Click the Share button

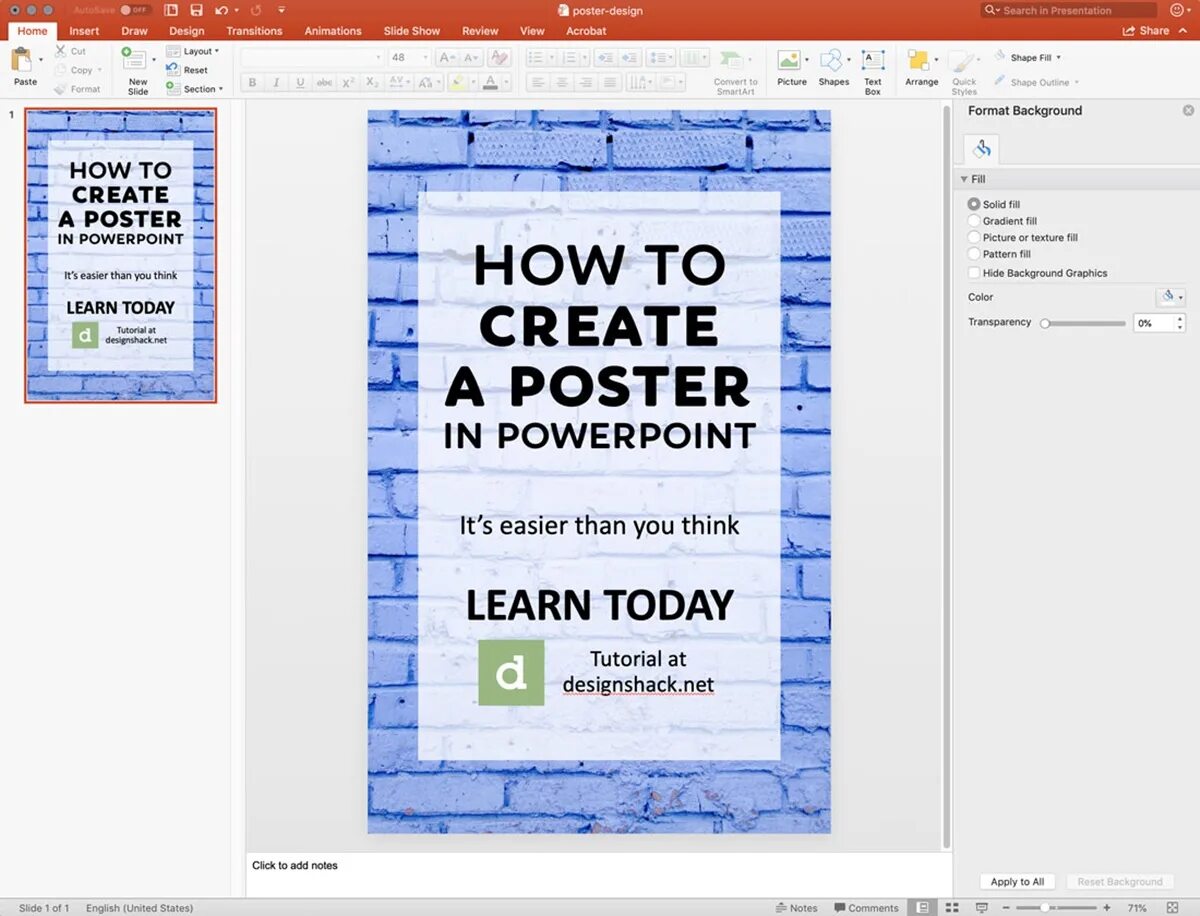tap(1147, 31)
